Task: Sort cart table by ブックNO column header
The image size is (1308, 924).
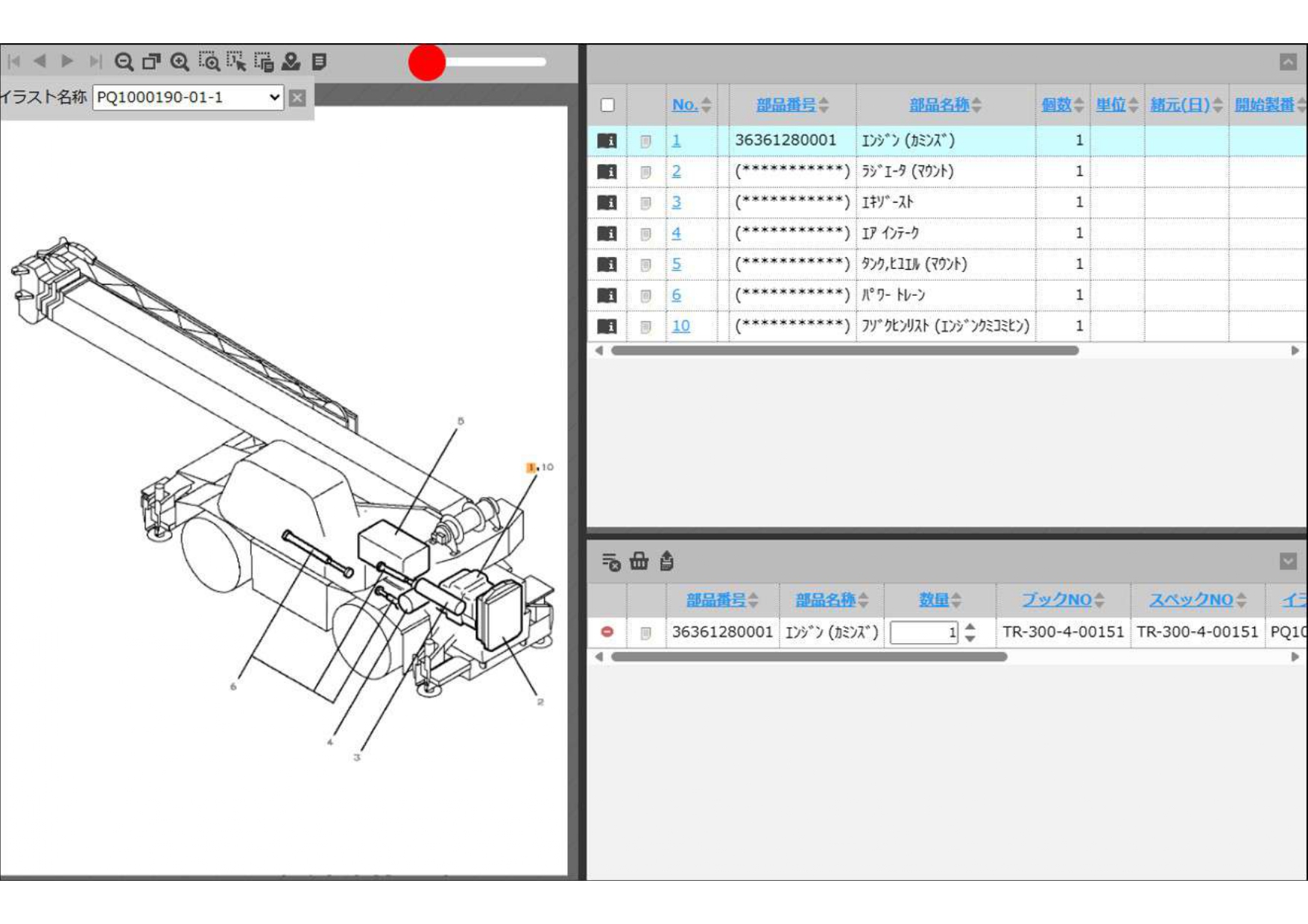Action: [1062, 600]
